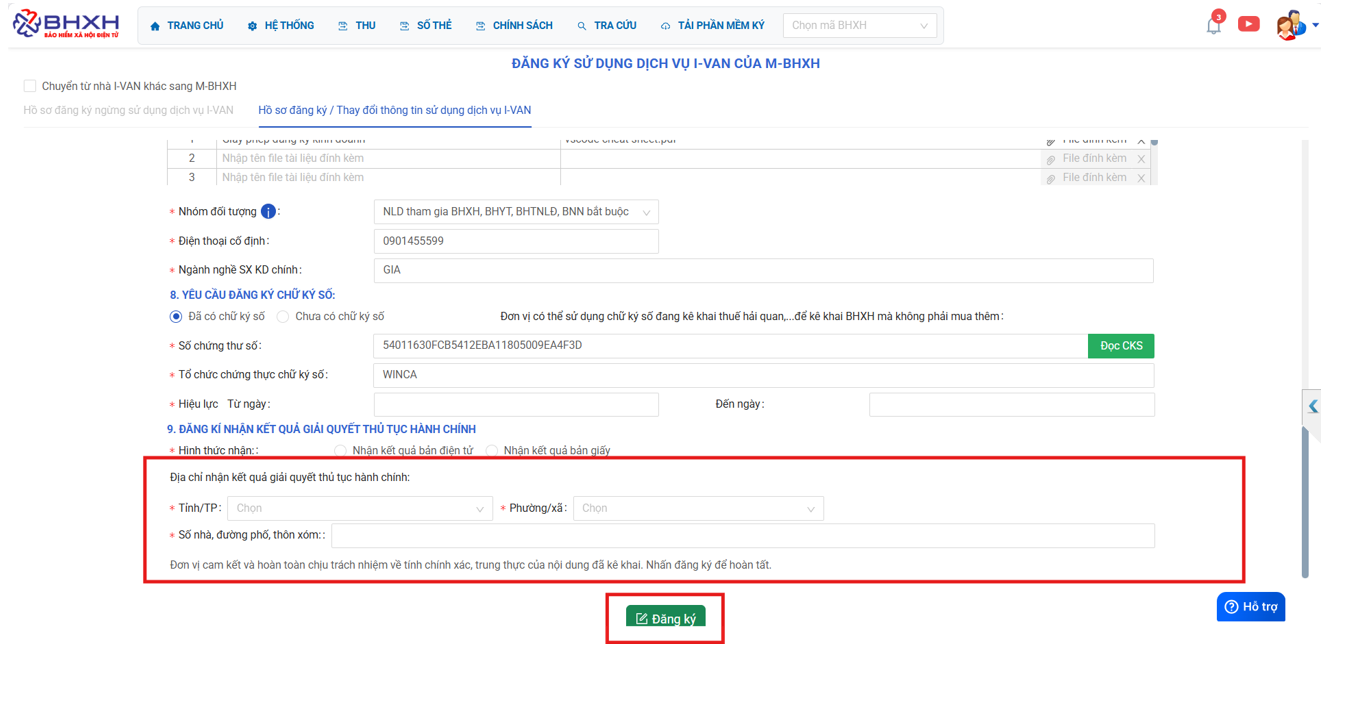Remove attachment row 2 with X icon
This screenshot has width=1372, height=713.
point(1141,159)
